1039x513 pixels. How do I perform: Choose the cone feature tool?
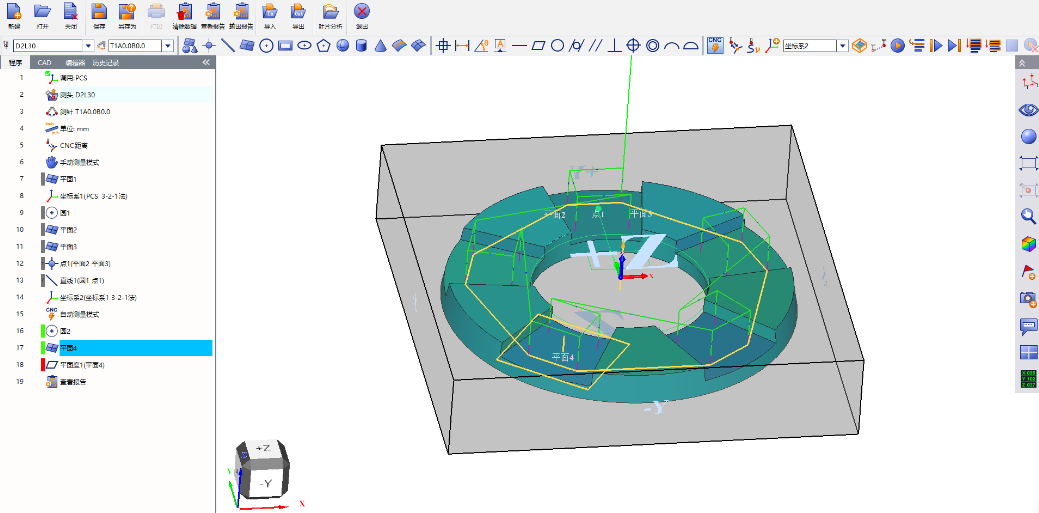click(x=380, y=45)
